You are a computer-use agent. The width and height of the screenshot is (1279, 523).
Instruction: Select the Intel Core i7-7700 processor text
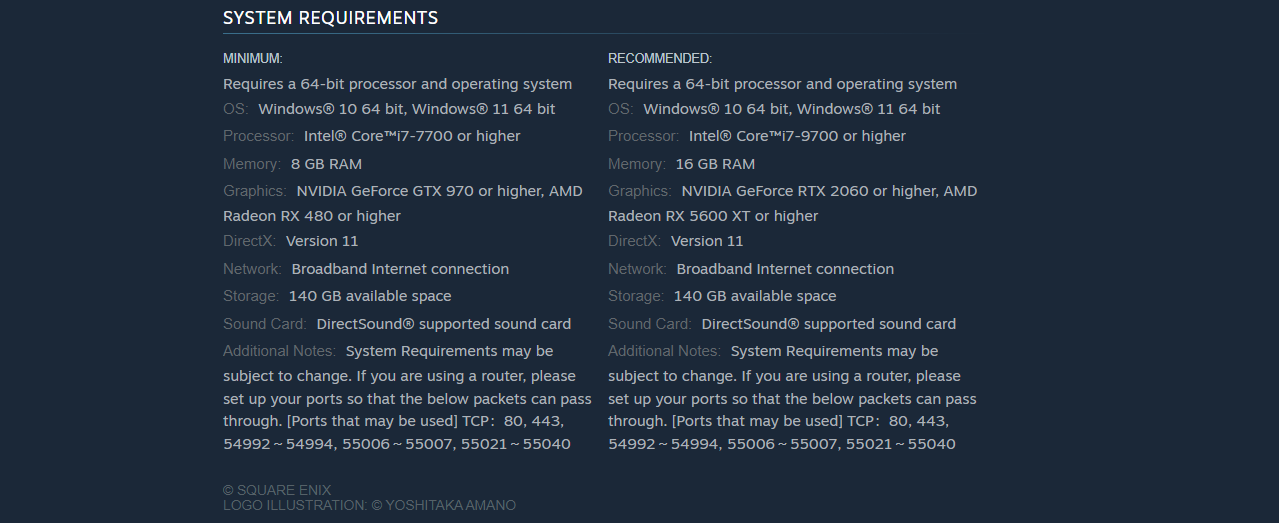pyautogui.click(x=412, y=136)
